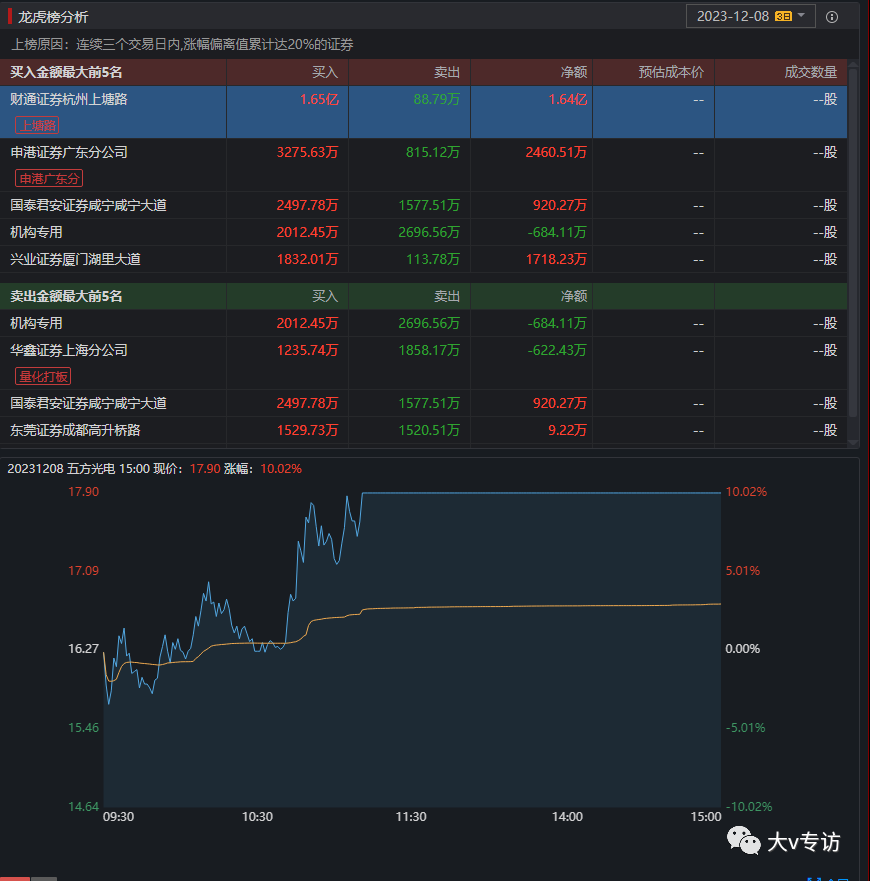Click the 龙虎榜分析 title
Viewport: 870px width, 881px height.
(53, 17)
